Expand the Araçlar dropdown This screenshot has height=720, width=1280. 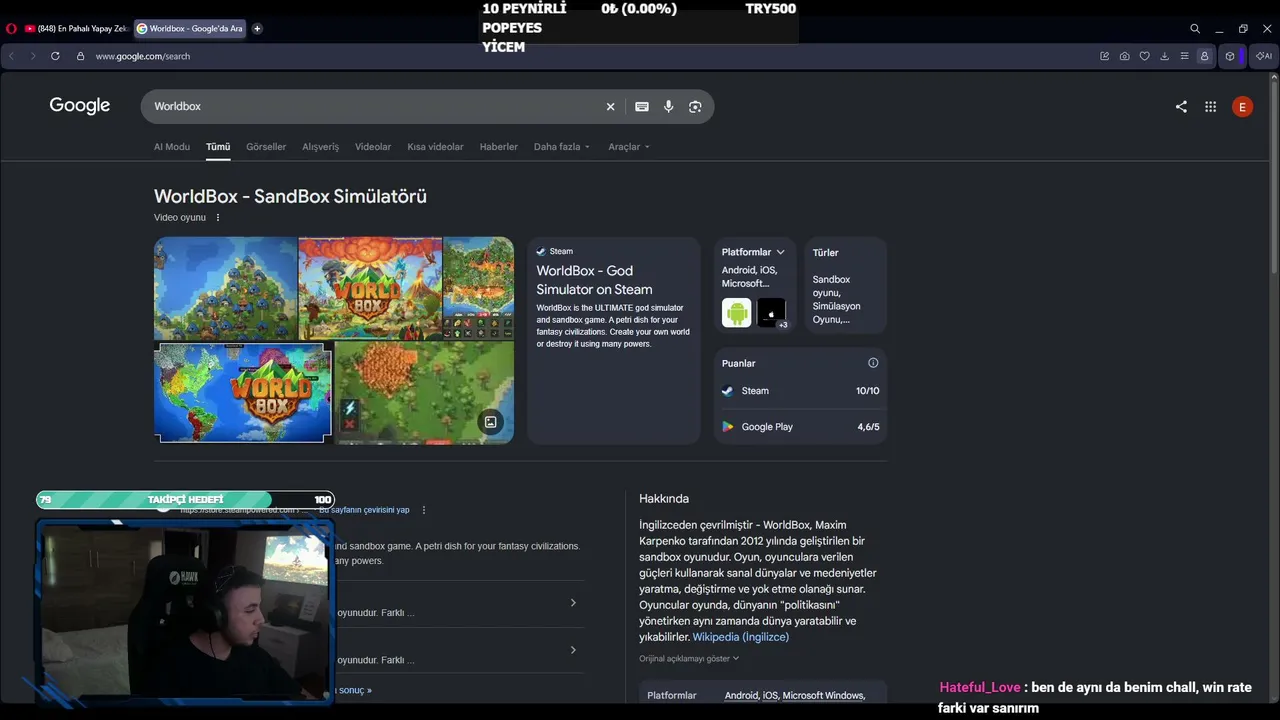tap(629, 147)
